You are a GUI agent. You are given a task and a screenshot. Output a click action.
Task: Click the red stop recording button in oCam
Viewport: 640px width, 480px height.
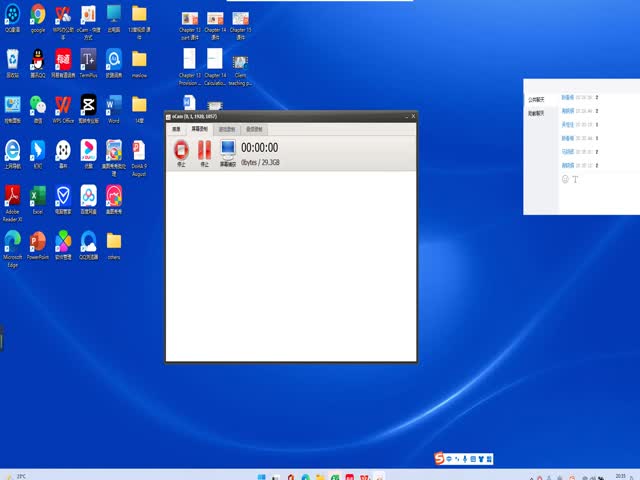click(x=181, y=151)
